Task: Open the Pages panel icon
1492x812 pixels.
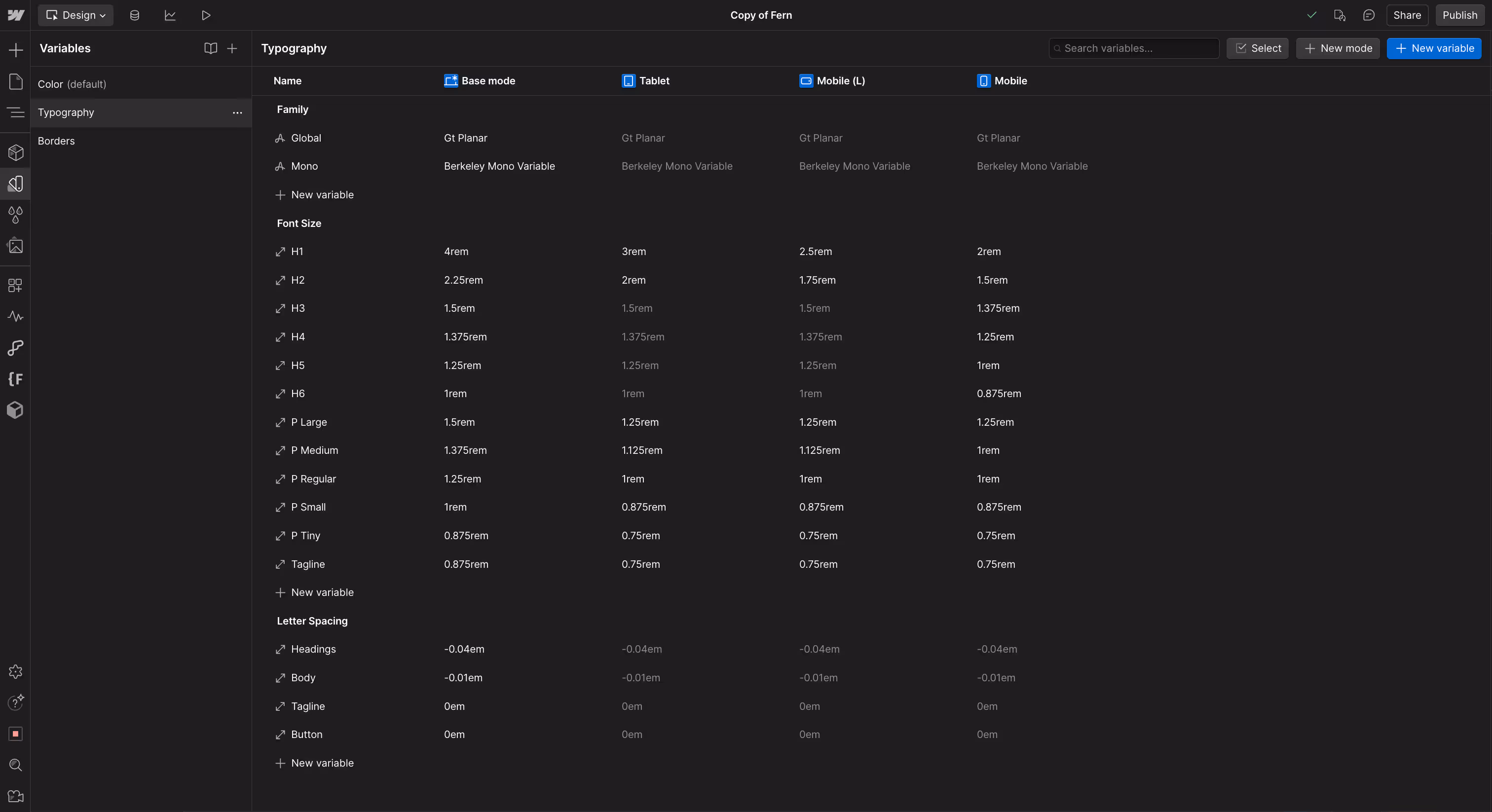Action: (x=16, y=82)
